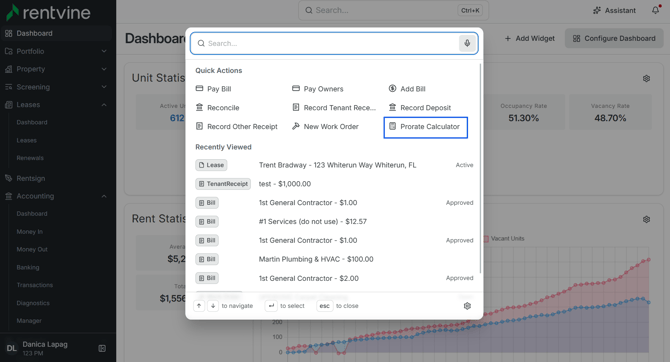Click the Leases icon in the sidebar
Viewport: 670px width, 362px height.
coord(9,105)
